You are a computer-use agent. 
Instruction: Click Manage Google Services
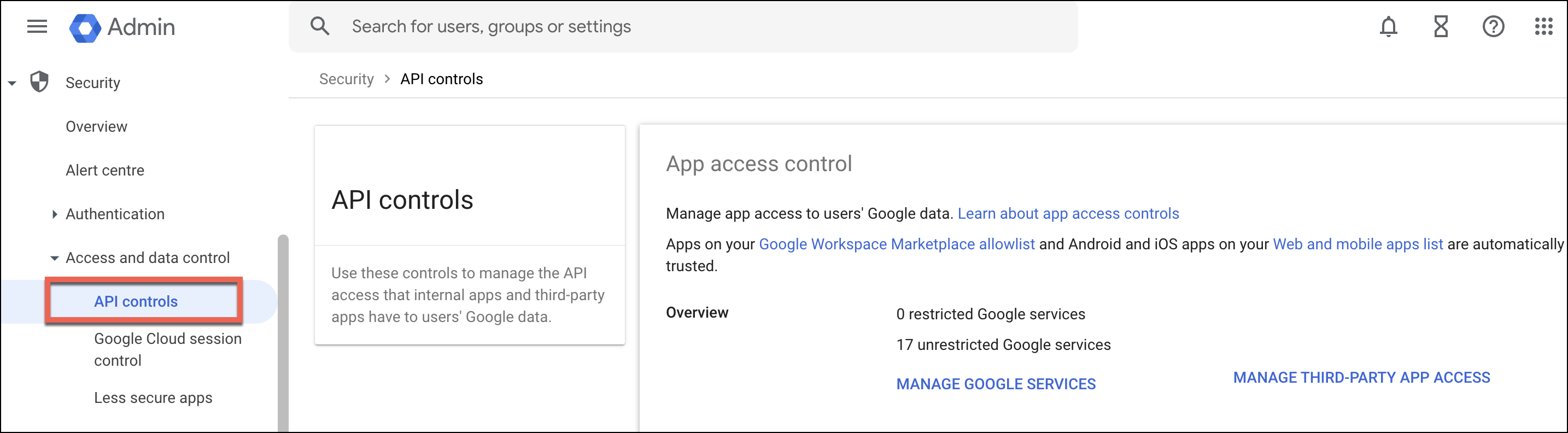tap(996, 384)
